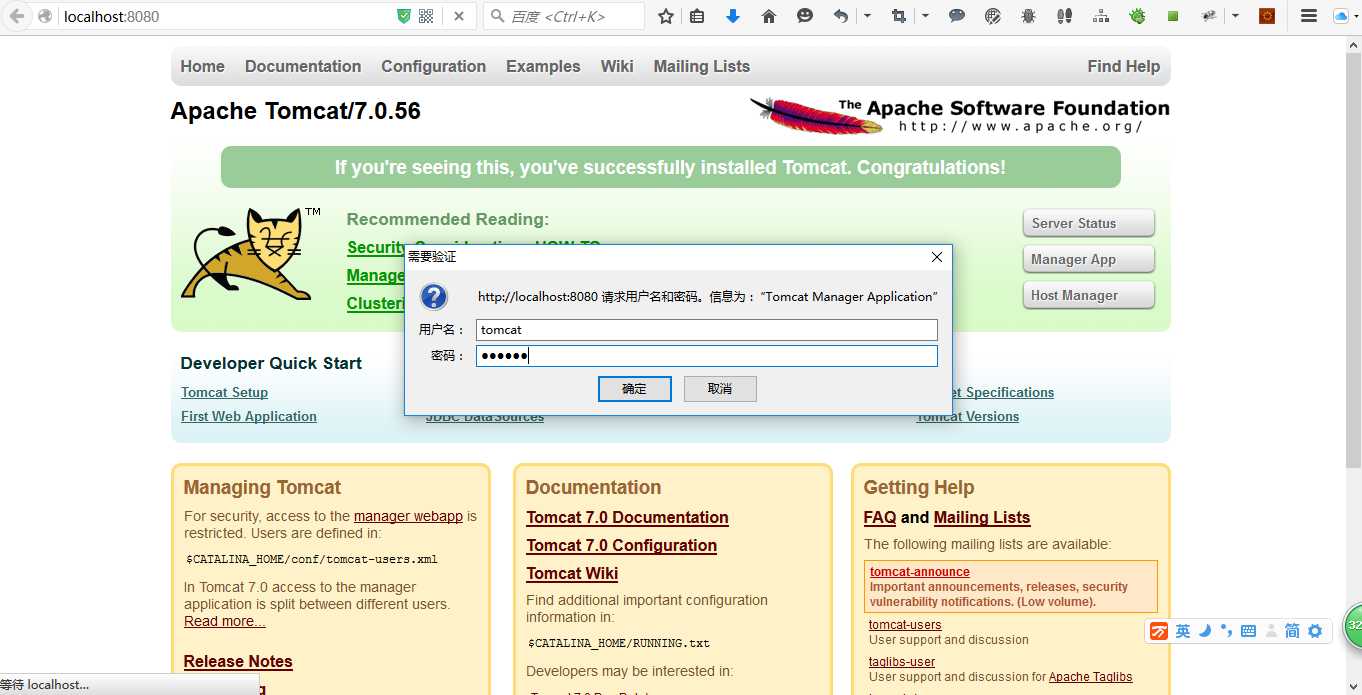Screen dimensions: 1362x695
Task: Click the undo arrow toolbar icon
Action: pyautogui.click(x=840, y=16)
